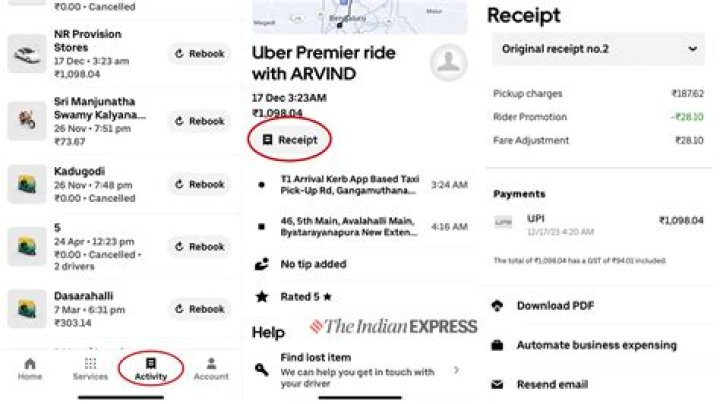Open Find lost item help option
720x404 pixels.
360,370
